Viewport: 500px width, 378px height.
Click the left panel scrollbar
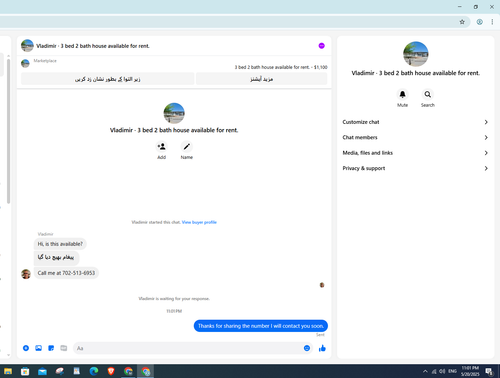[8, 130]
